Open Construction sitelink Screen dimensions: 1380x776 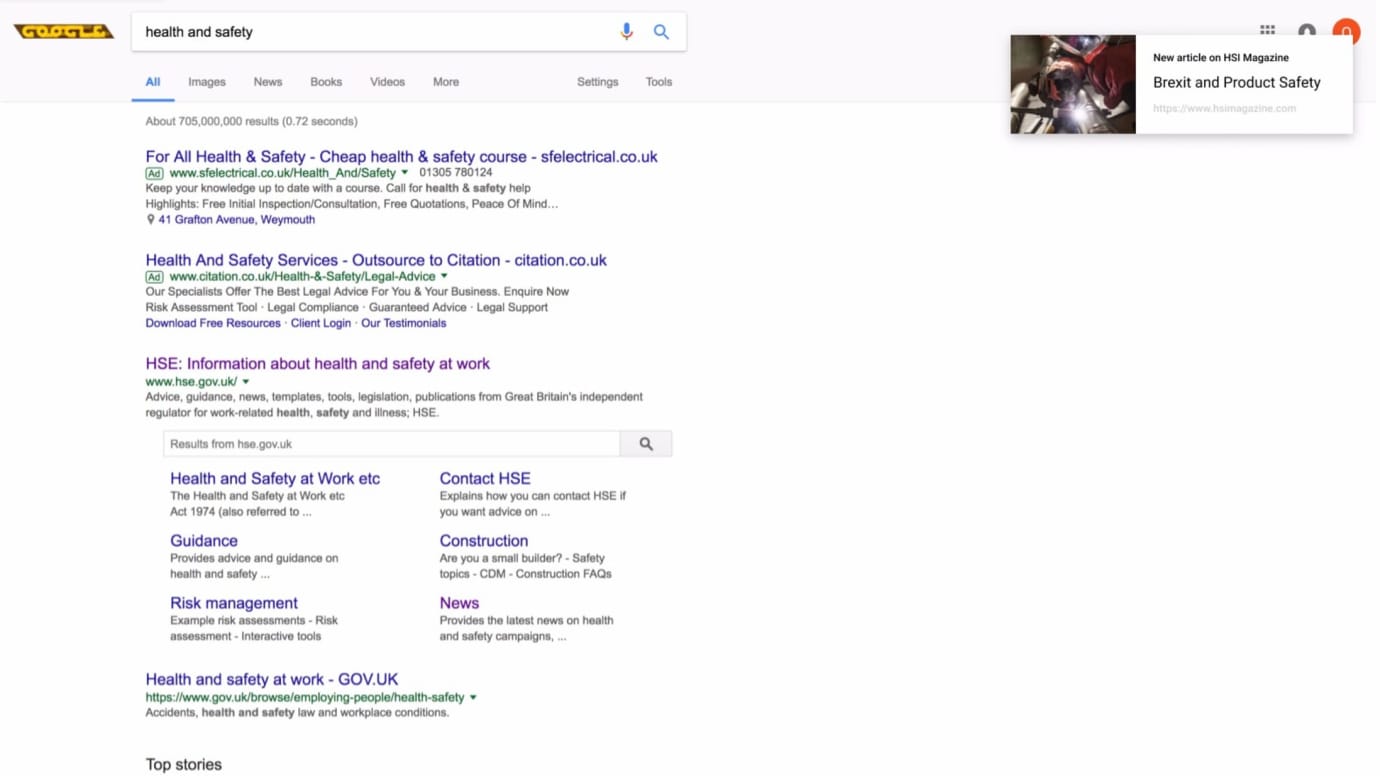coord(484,541)
